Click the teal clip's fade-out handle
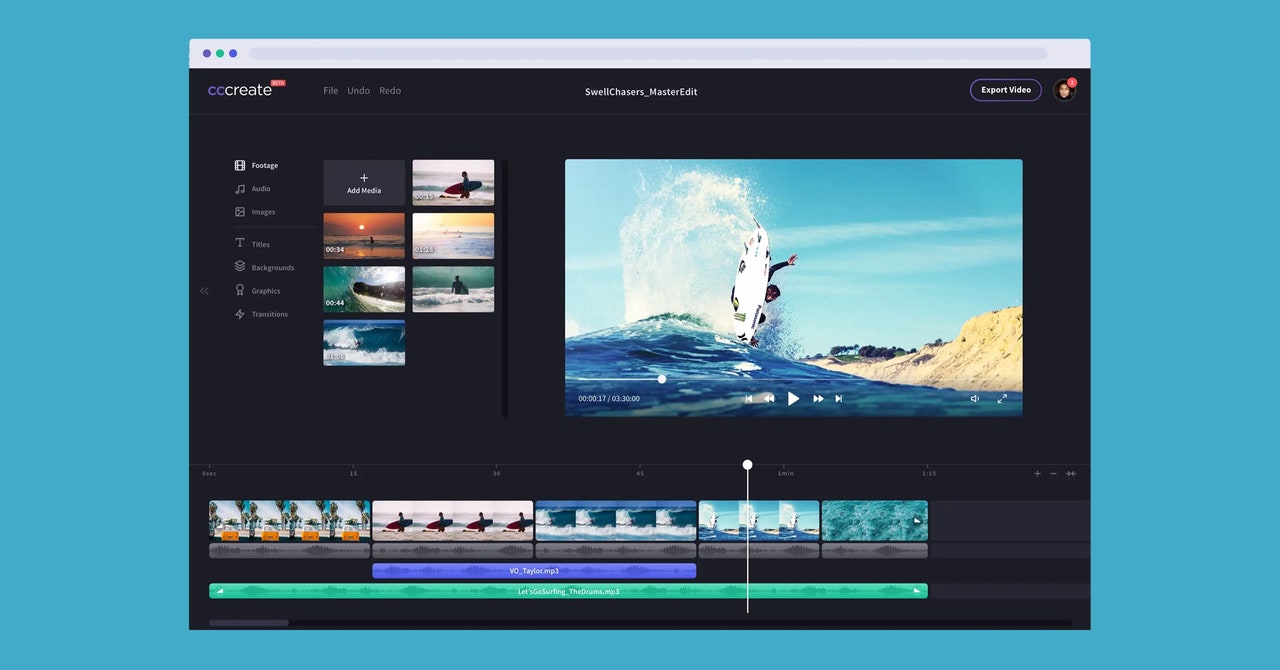The width and height of the screenshot is (1280, 670). [917, 521]
